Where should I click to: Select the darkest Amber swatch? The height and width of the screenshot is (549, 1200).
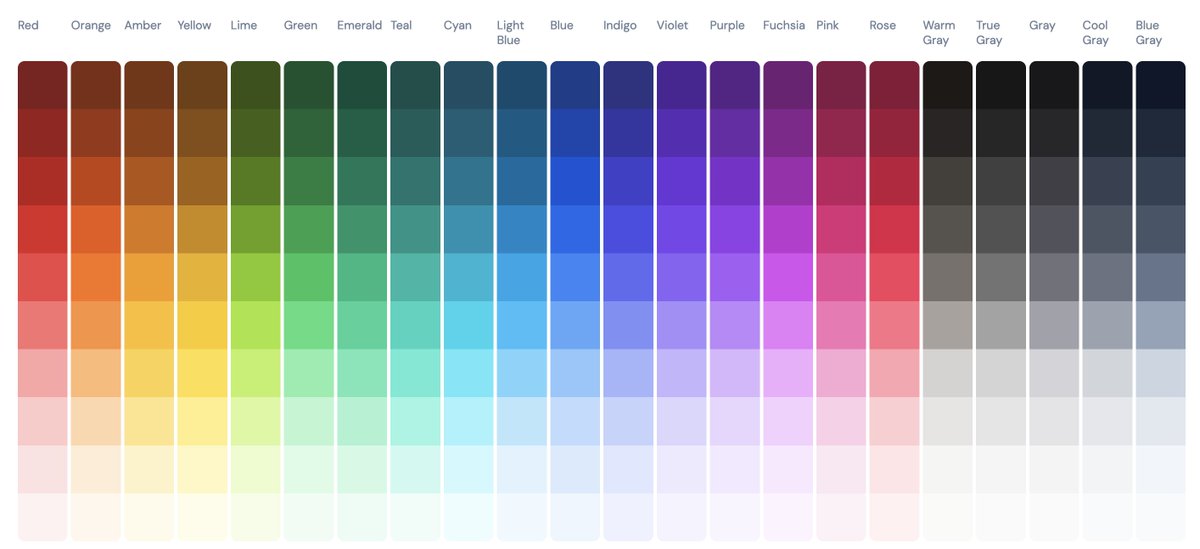[x=149, y=85]
